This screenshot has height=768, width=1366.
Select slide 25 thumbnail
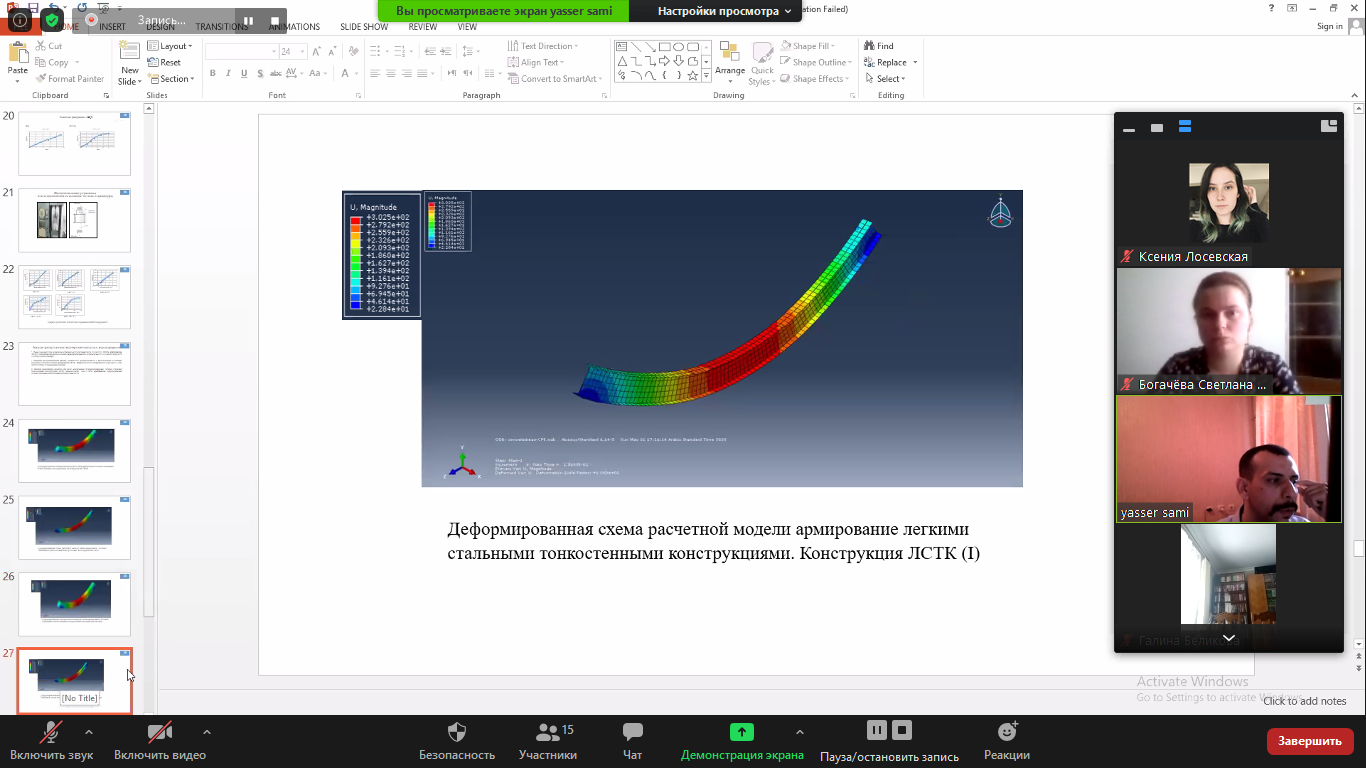[75, 527]
